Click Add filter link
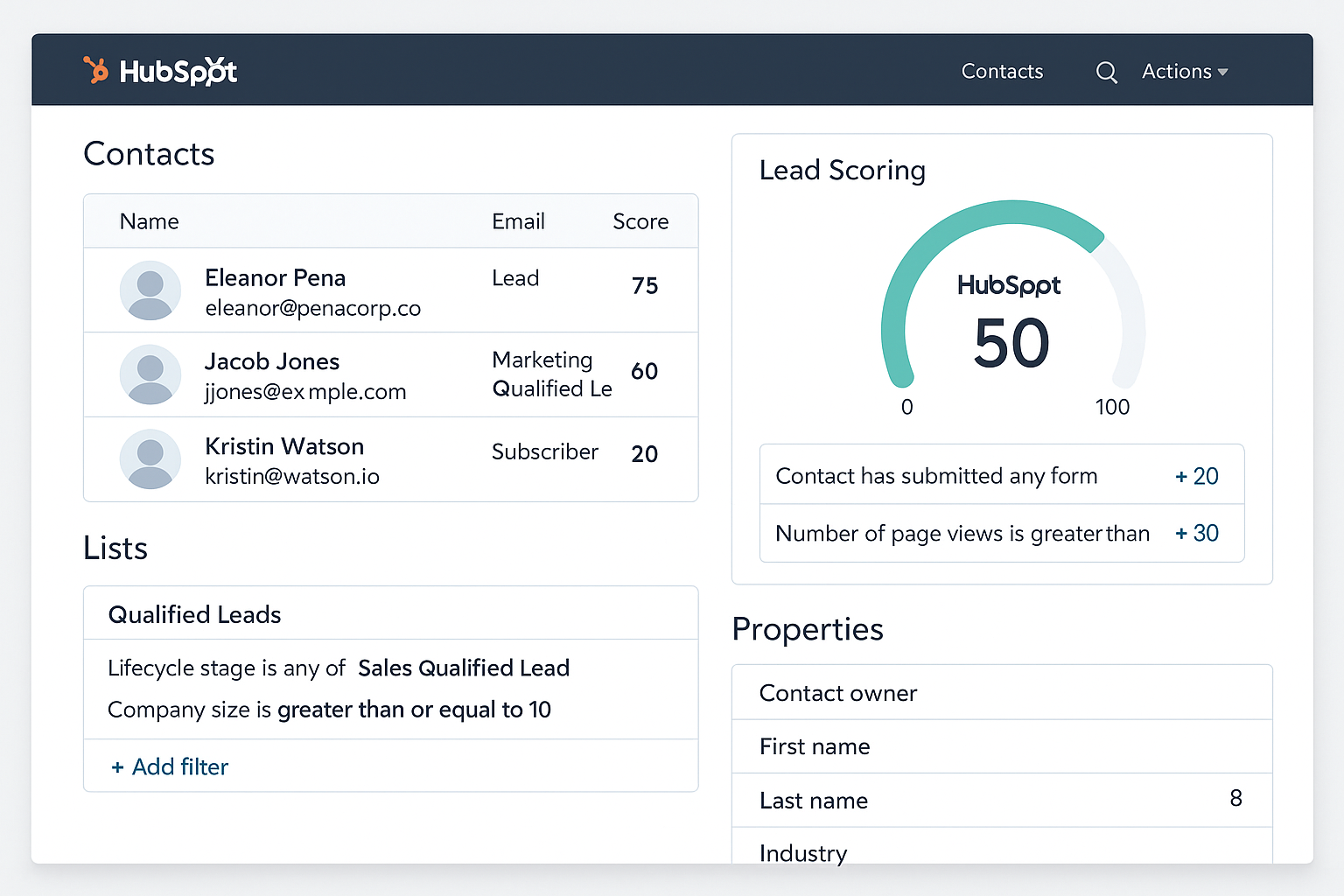1344x896 pixels. pos(170,766)
